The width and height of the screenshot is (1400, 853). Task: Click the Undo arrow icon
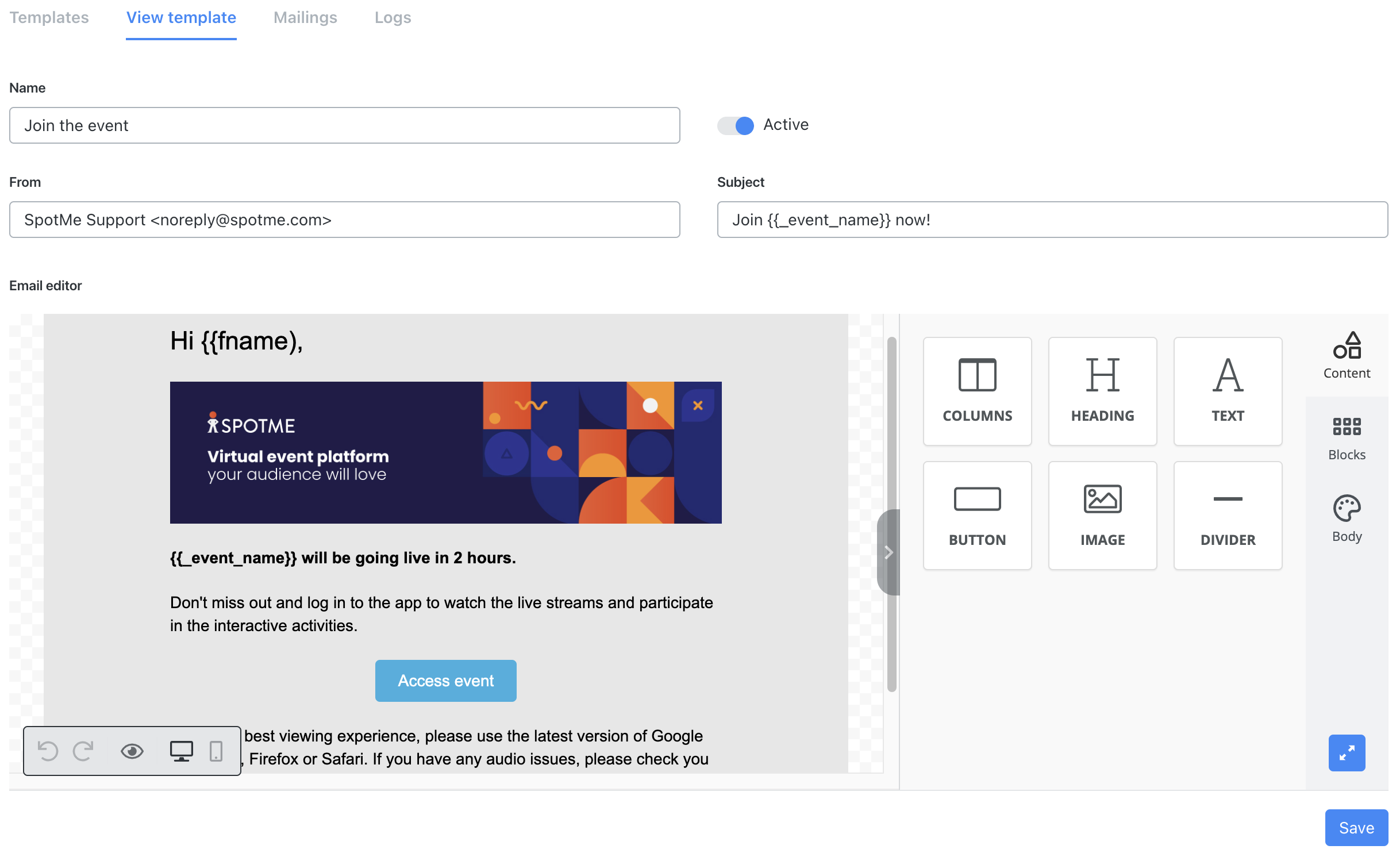pyautogui.click(x=48, y=751)
